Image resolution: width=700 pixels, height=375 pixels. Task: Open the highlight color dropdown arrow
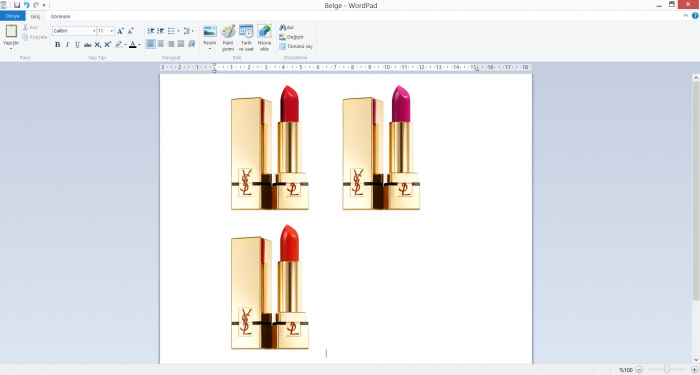[125, 44]
